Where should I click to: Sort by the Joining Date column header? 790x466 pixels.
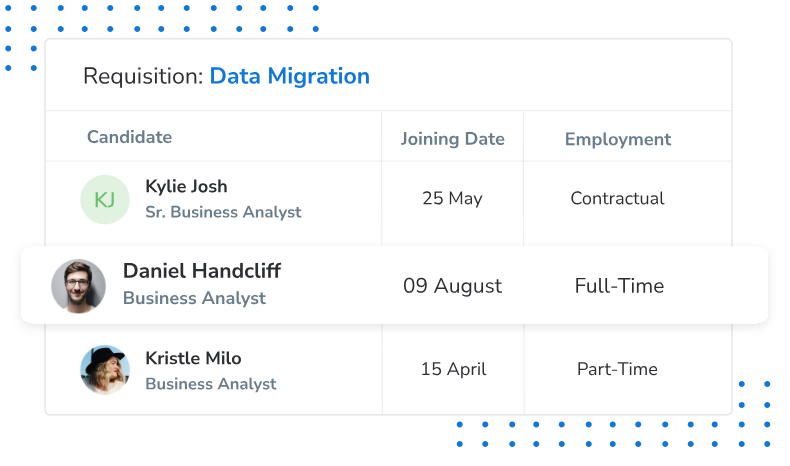click(x=452, y=139)
